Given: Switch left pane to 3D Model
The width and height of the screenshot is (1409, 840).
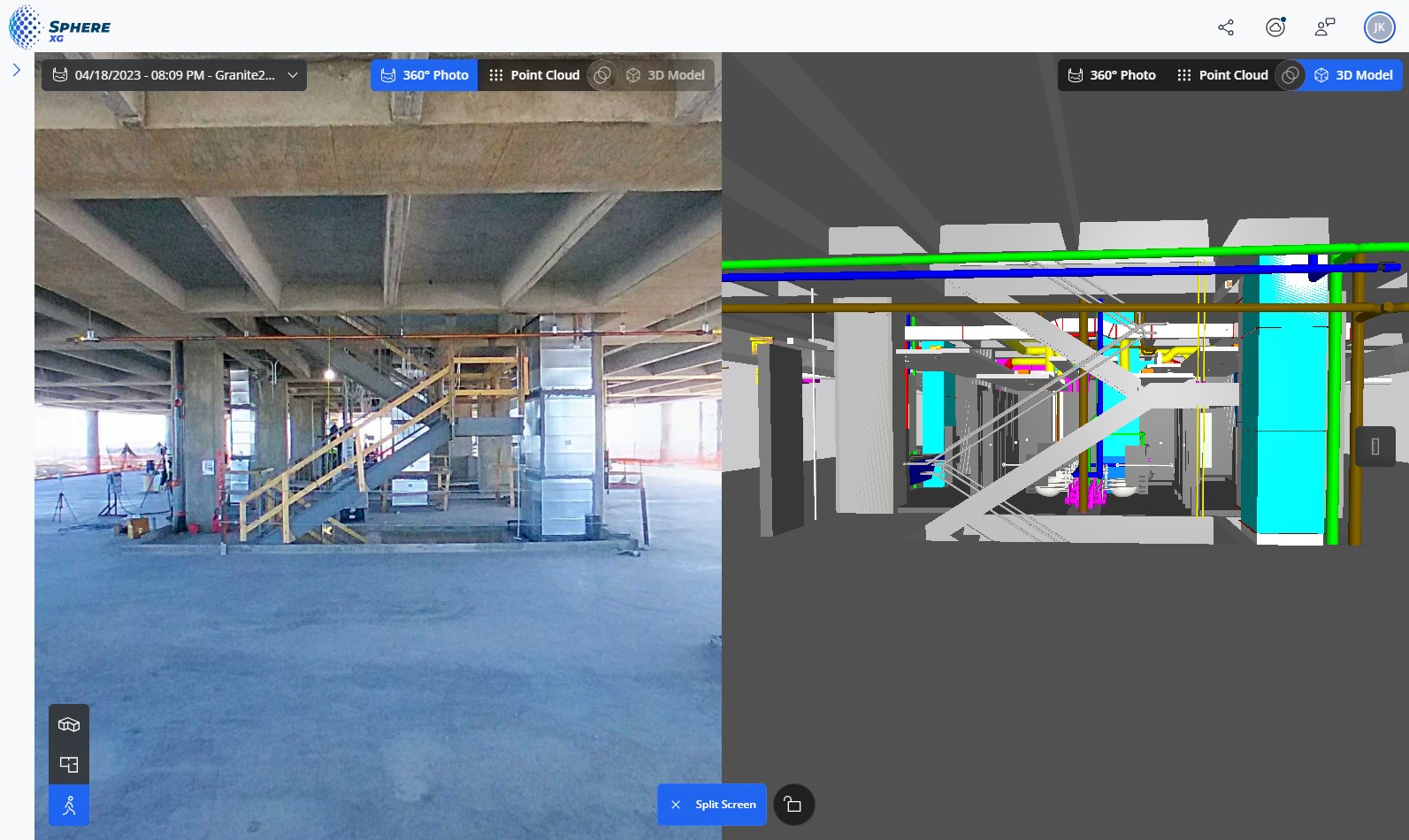Looking at the screenshot, I should point(666,75).
